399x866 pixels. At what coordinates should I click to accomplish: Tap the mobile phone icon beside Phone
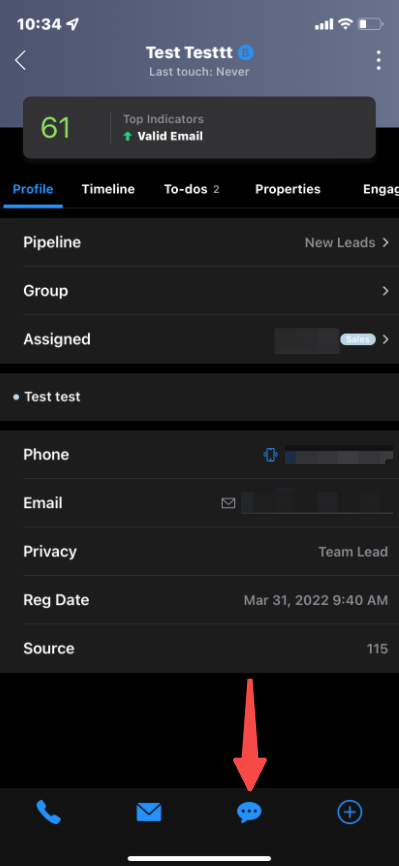(x=270, y=455)
